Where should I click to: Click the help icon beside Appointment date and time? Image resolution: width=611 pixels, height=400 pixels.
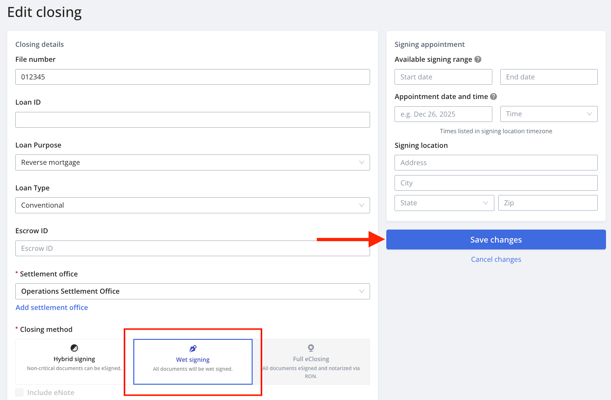(494, 97)
